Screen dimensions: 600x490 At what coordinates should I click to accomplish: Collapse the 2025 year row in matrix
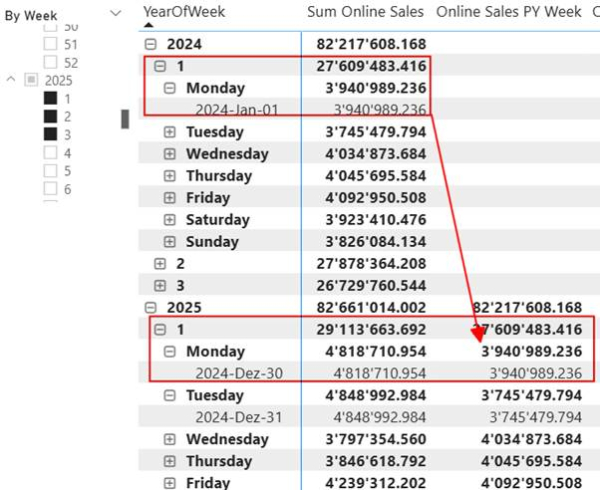(x=151, y=308)
